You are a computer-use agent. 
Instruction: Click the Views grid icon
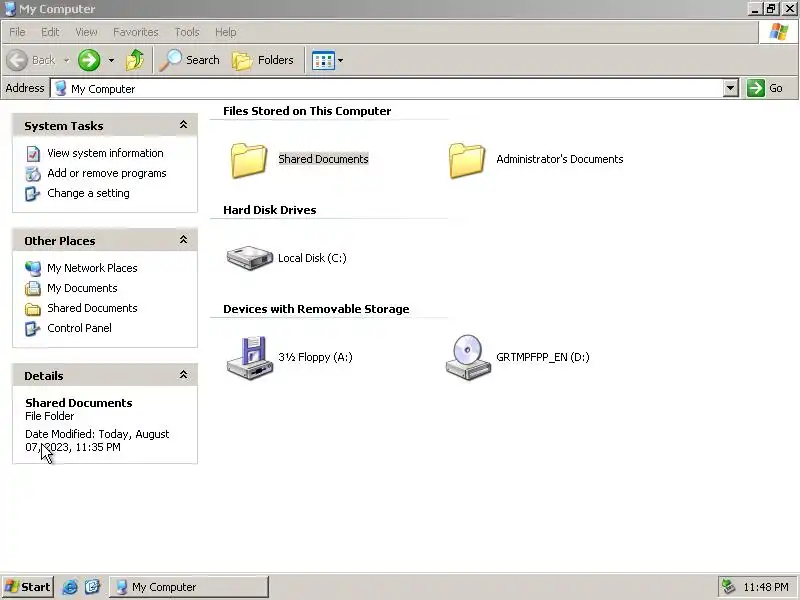click(x=323, y=61)
